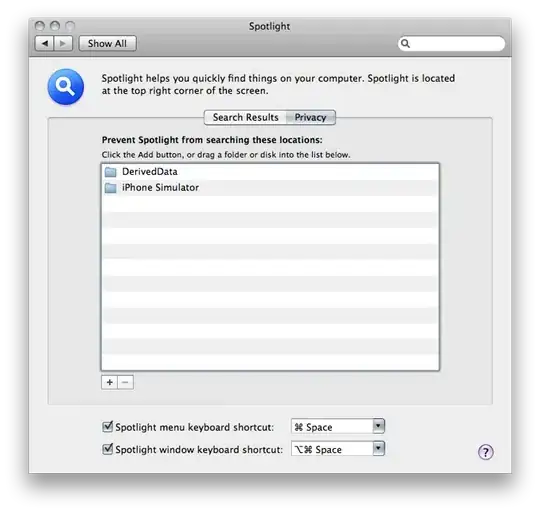Open help with the question mark button

click(486, 452)
